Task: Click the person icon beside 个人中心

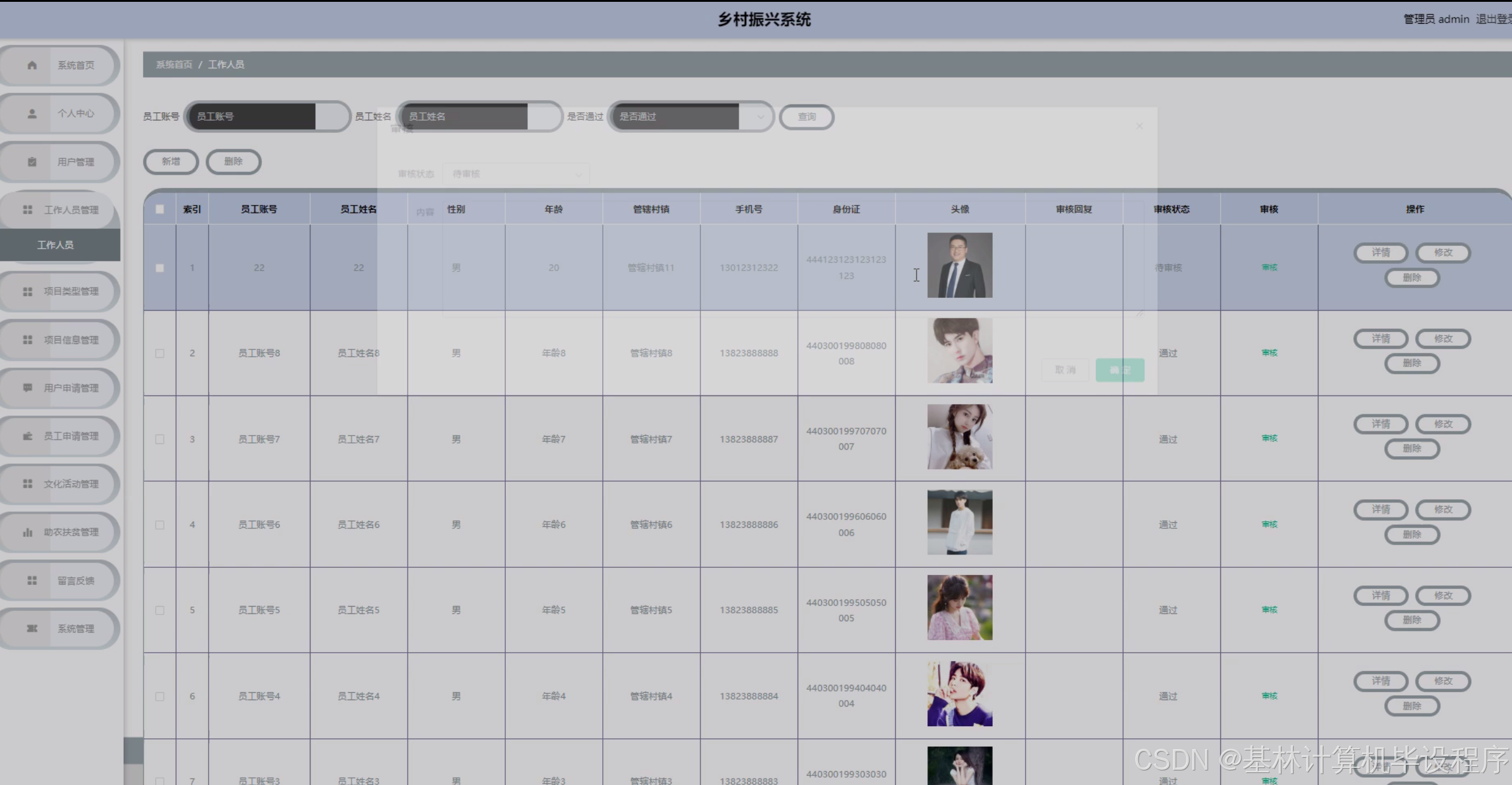Action: pos(32,113)
